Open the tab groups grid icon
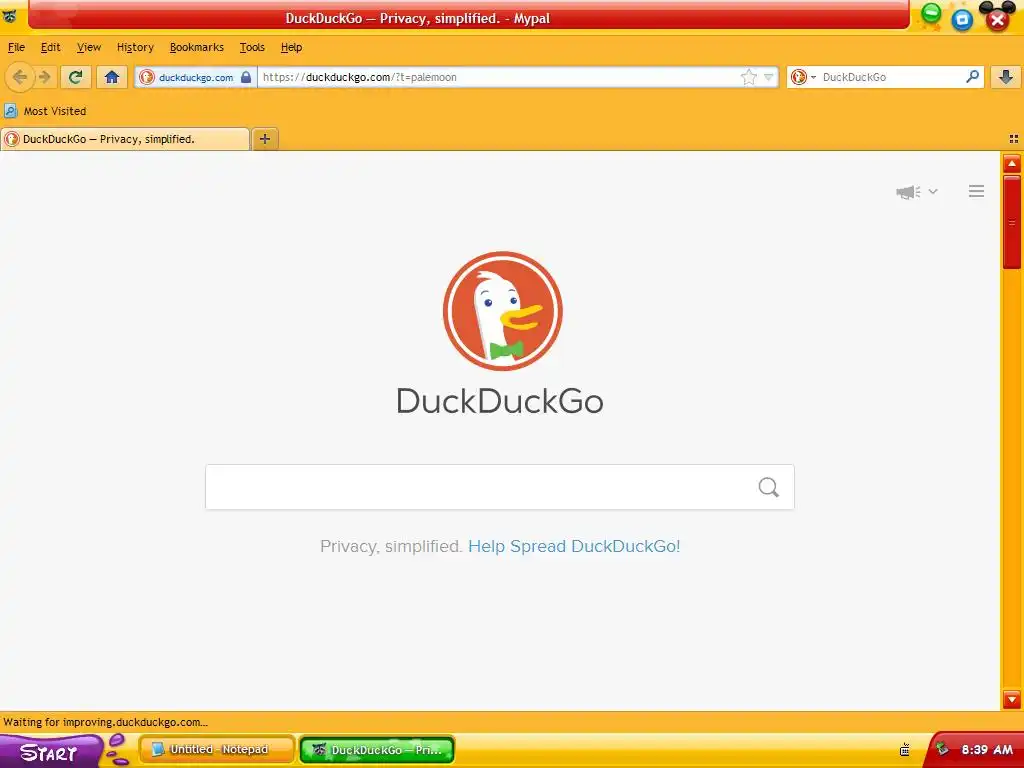The width and height of the screenshot is (1024, 768). [1014, 139]
